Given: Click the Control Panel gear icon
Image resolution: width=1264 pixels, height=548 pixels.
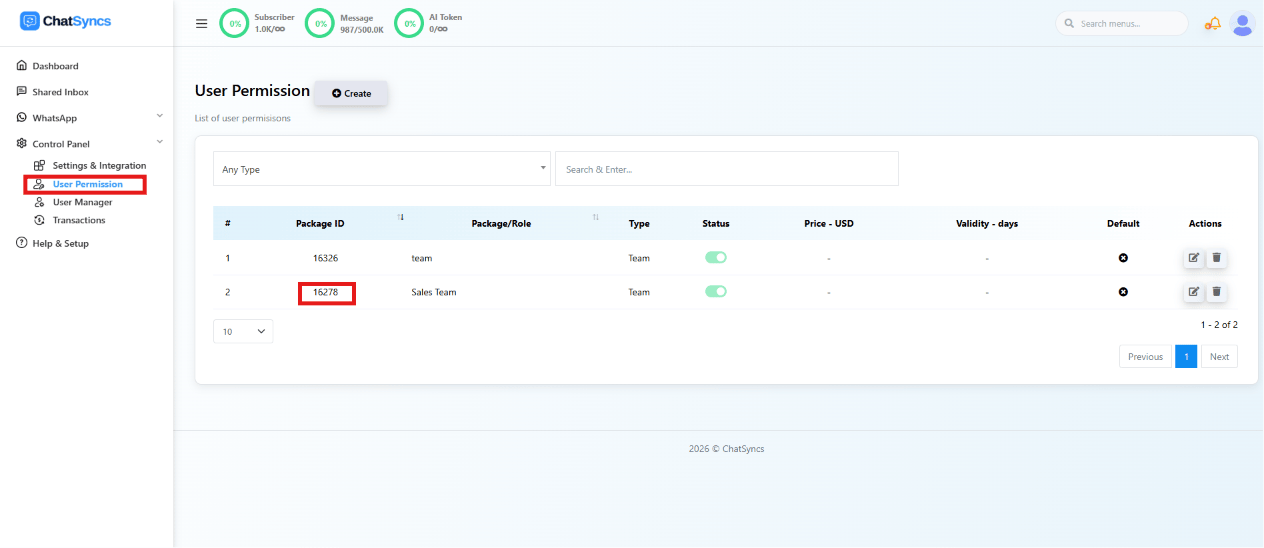Looking at the screenshot, I should 22,144.
